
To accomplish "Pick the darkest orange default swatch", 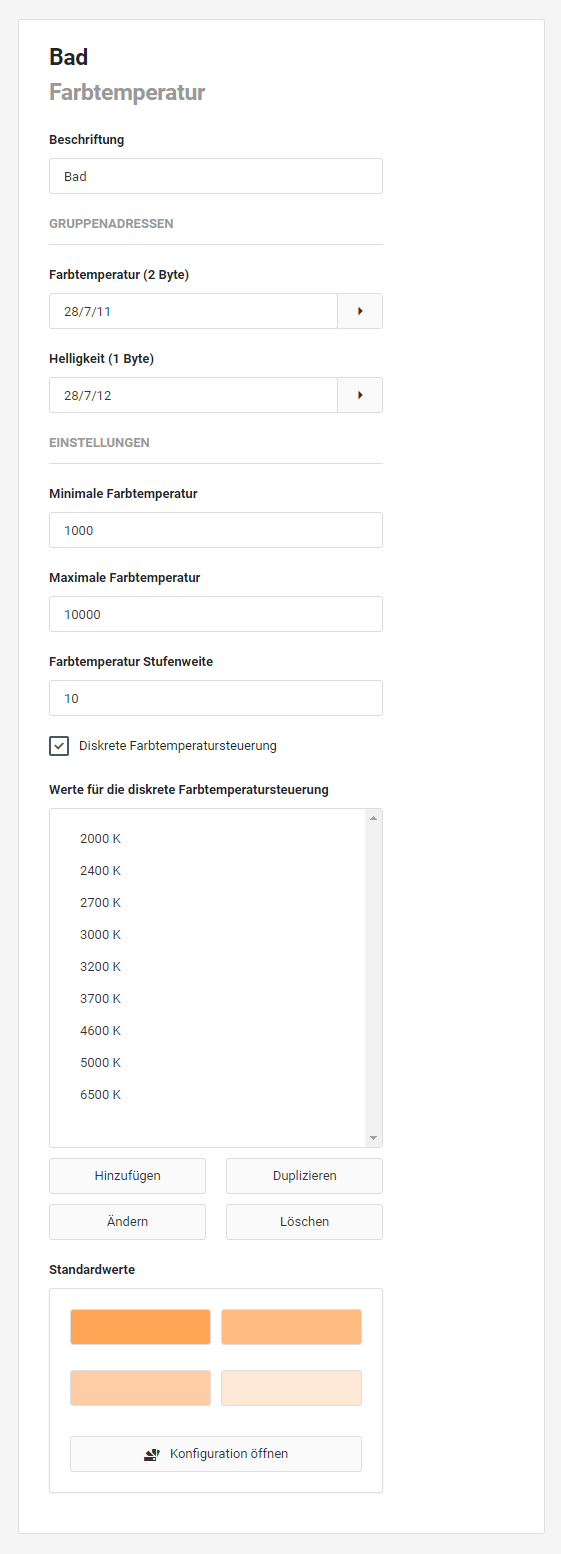I will [140, 1327].
